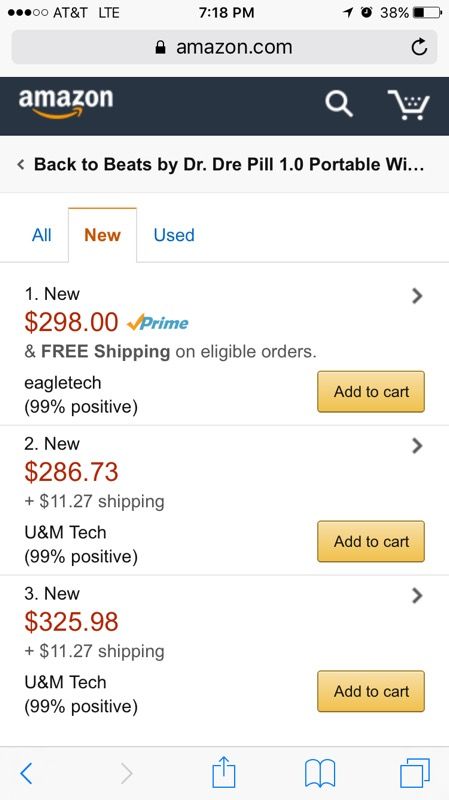Expand offer 2 chevron for $286.73
449x800 pixels.
tap(417, 446)
